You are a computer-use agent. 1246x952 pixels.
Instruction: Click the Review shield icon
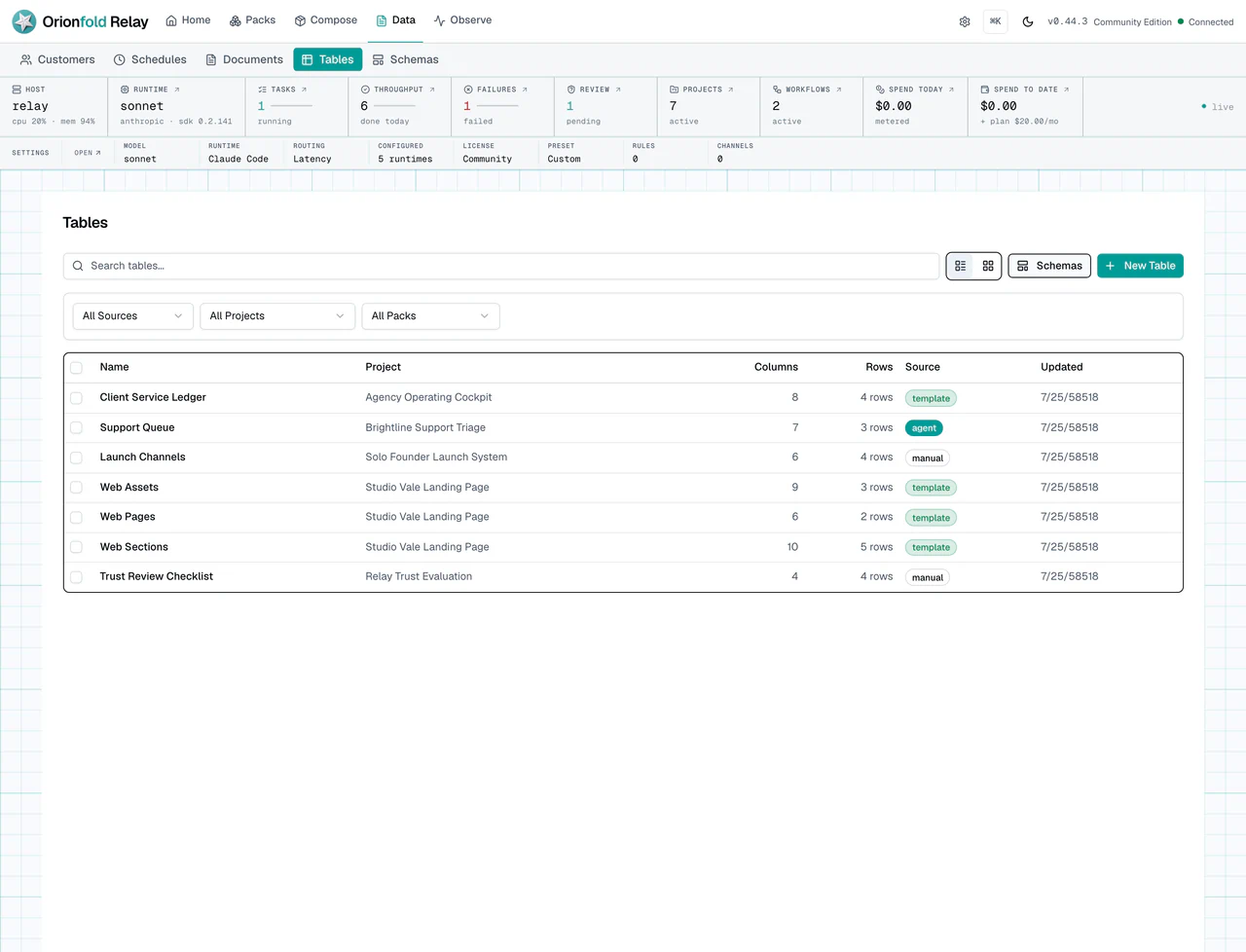(571, 90)
